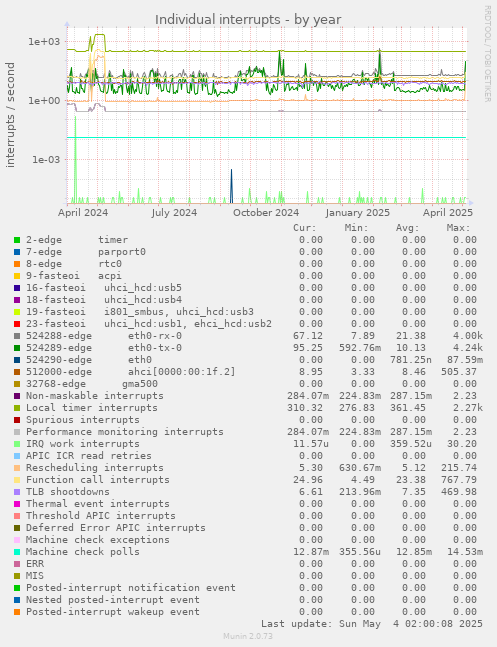
Task: Click the '524288-edge eth0-rx-0' legend label
Action: [104, 335]
